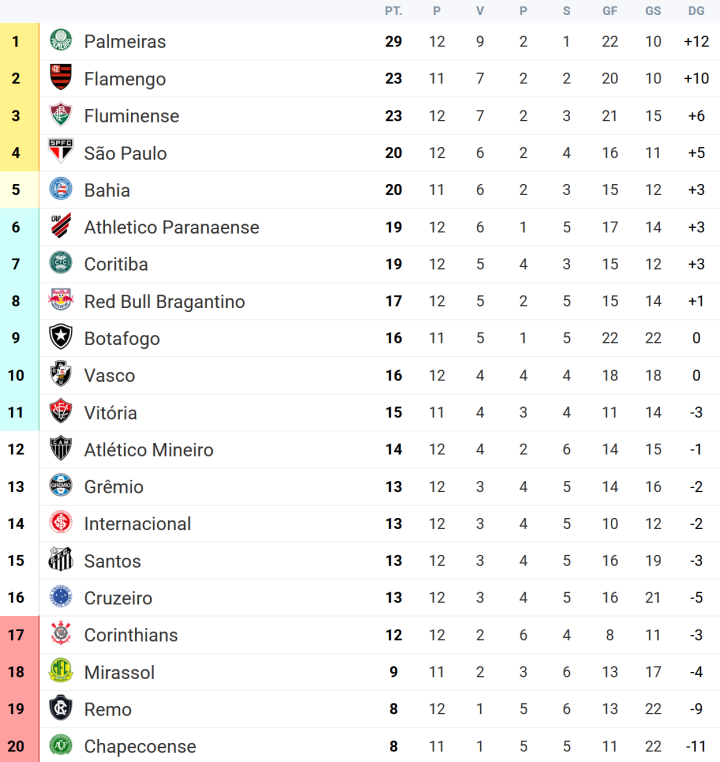Click the Chapecoense green crest
The height and width of the screenshot is (762, 720).
[x=61, y=745]
